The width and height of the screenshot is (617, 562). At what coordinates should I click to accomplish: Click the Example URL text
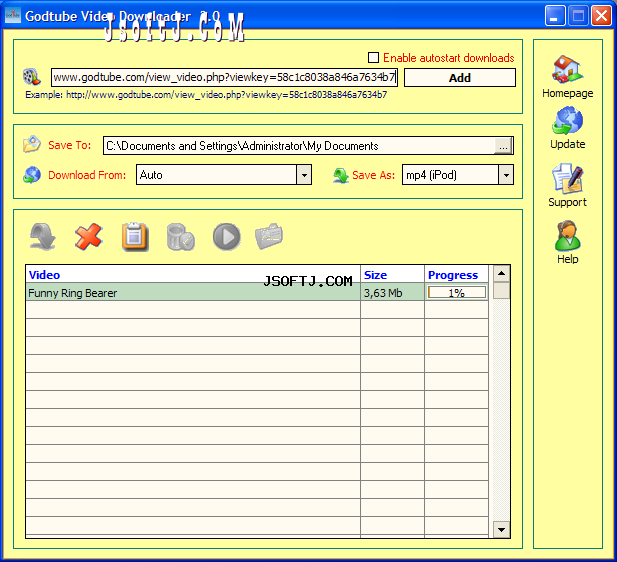(206, 94)
